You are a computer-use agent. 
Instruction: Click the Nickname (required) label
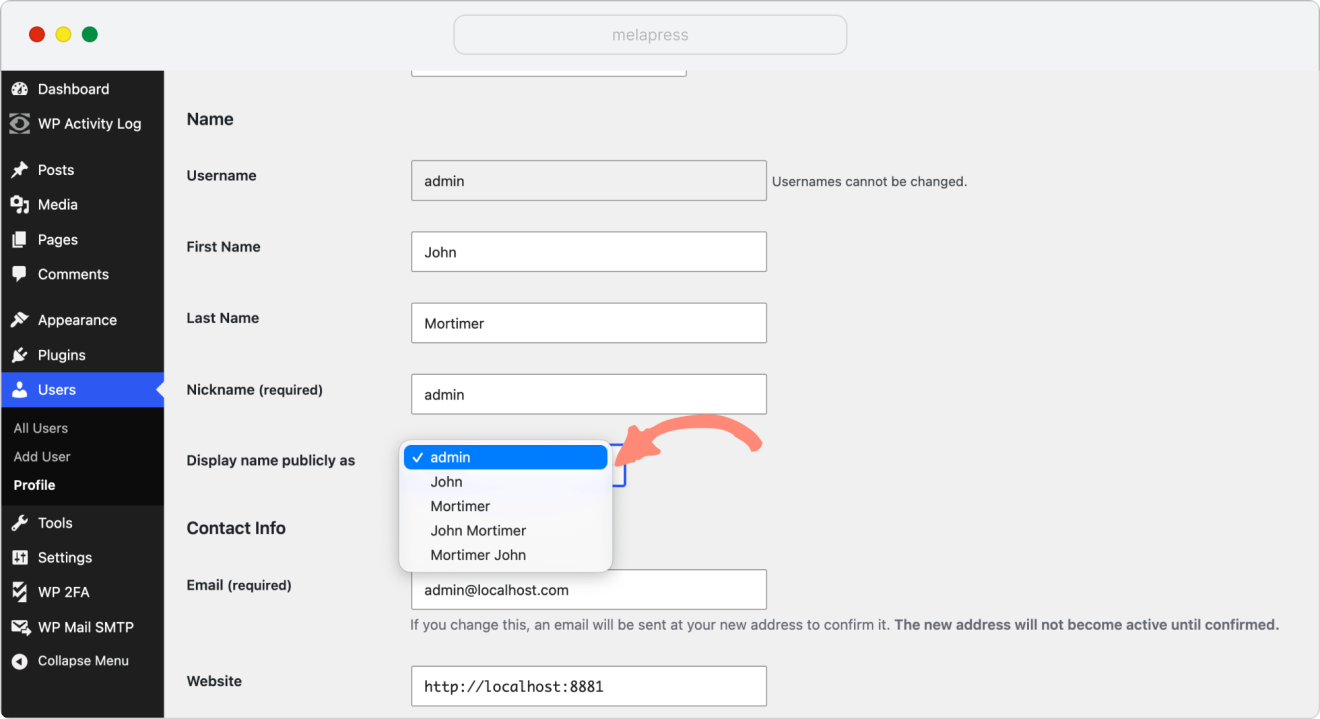tap(254, 390)
